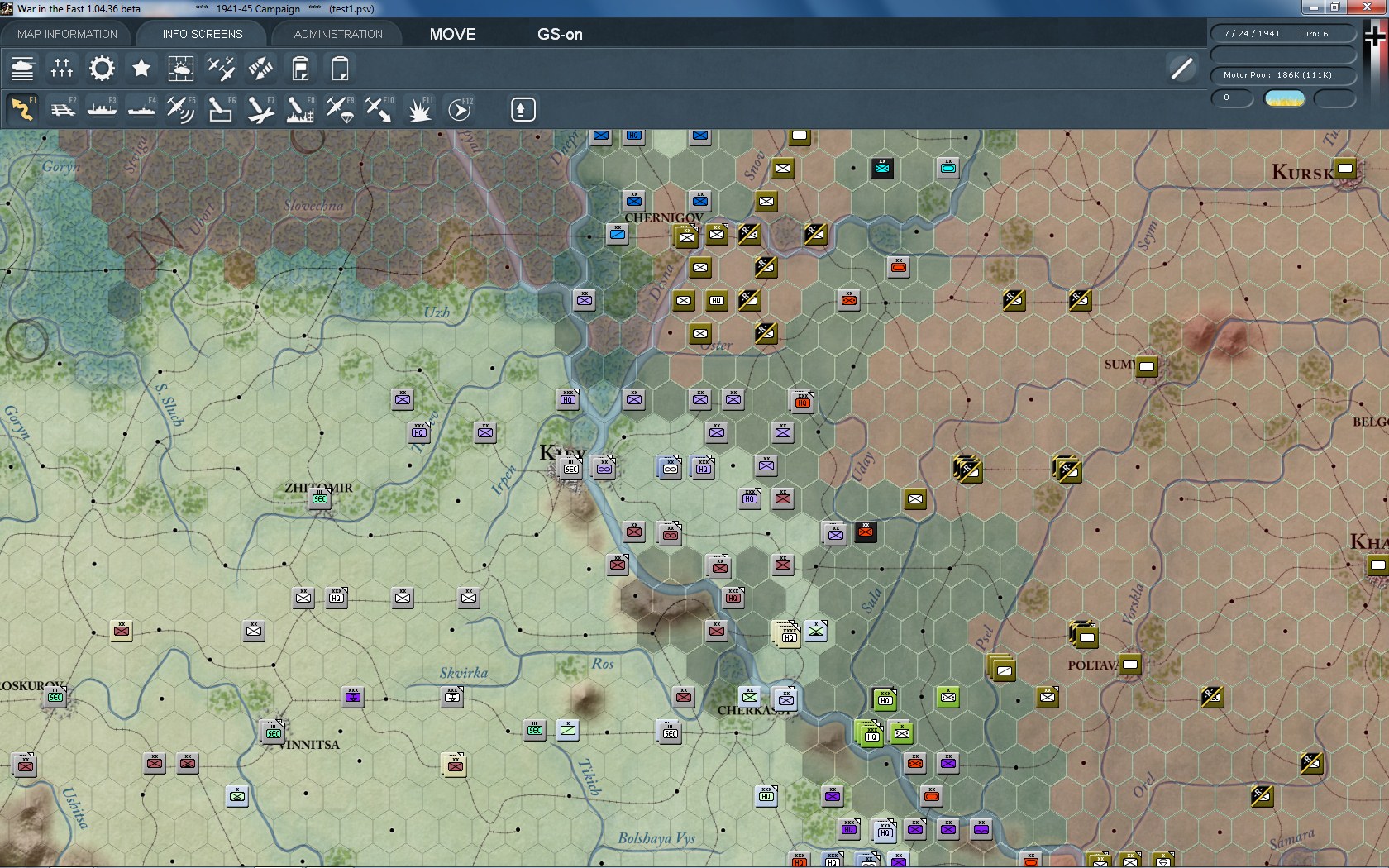Click the Kiev city label
The height and width of the screenshot is (868, 1389).
click(x=562, y=452)
